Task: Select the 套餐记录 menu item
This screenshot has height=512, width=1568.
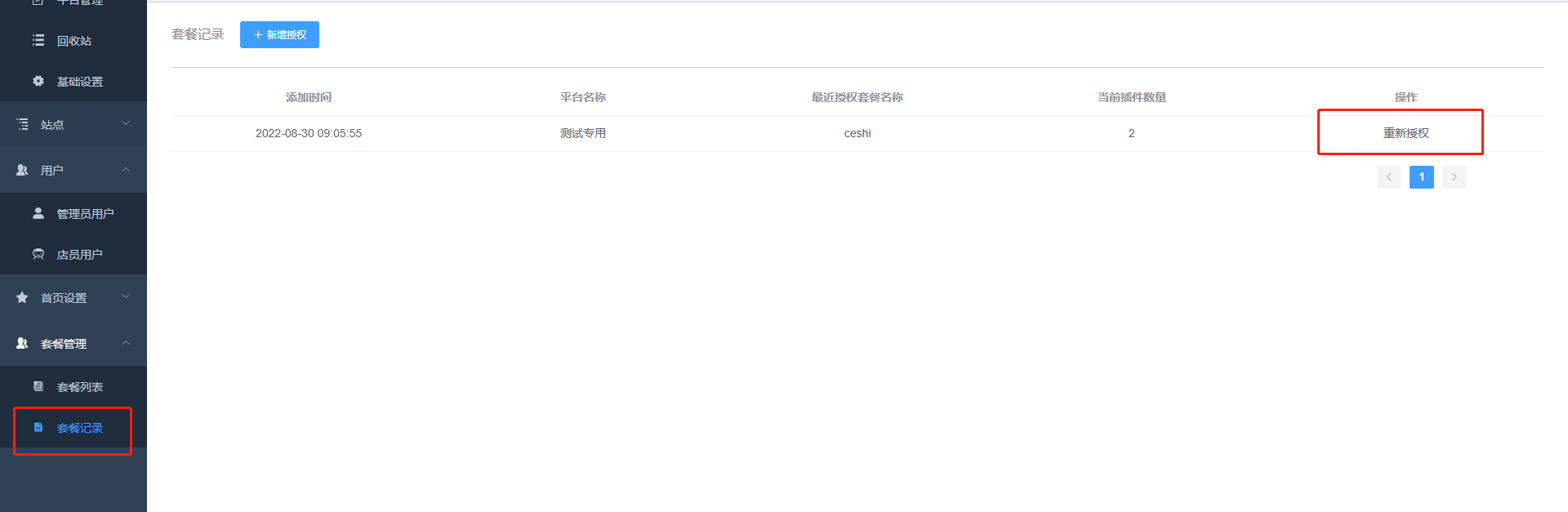Action: point(73,427)
